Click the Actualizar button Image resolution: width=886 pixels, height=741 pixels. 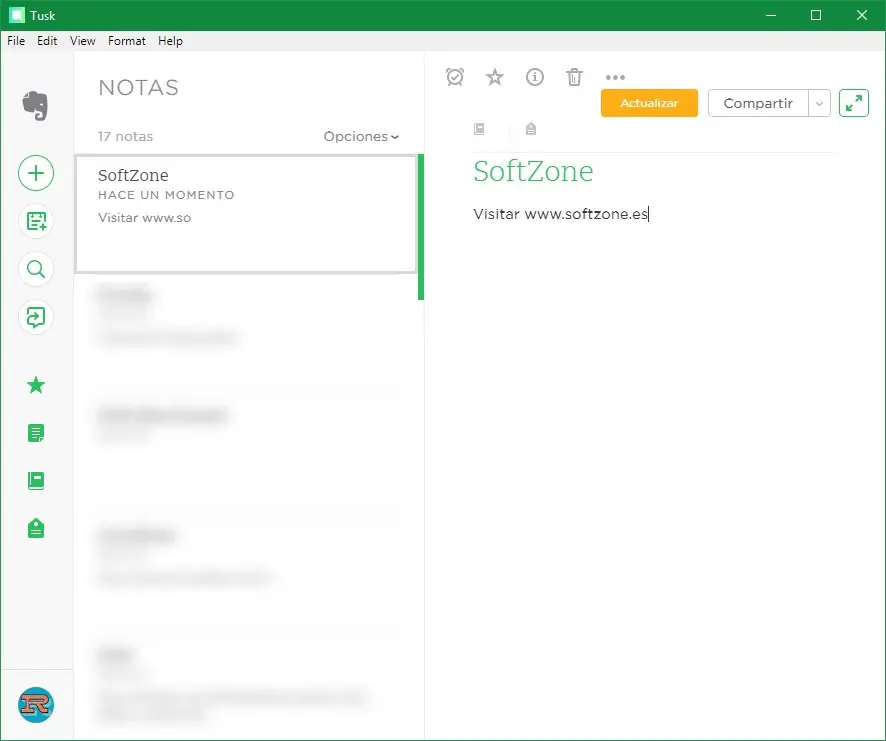649,103
